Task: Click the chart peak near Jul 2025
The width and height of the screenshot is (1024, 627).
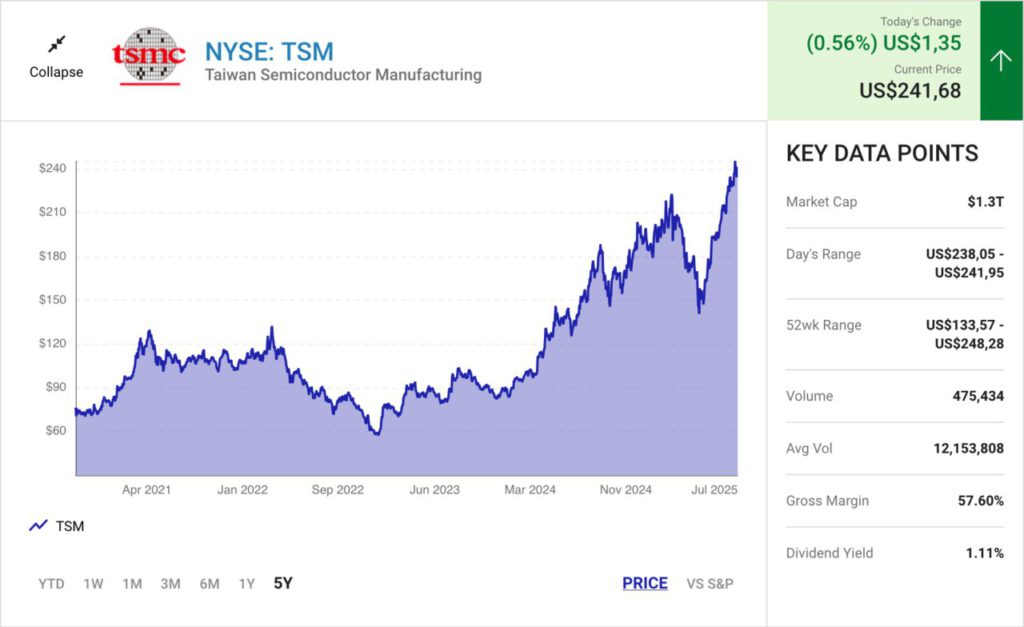Action: (735, 163)
